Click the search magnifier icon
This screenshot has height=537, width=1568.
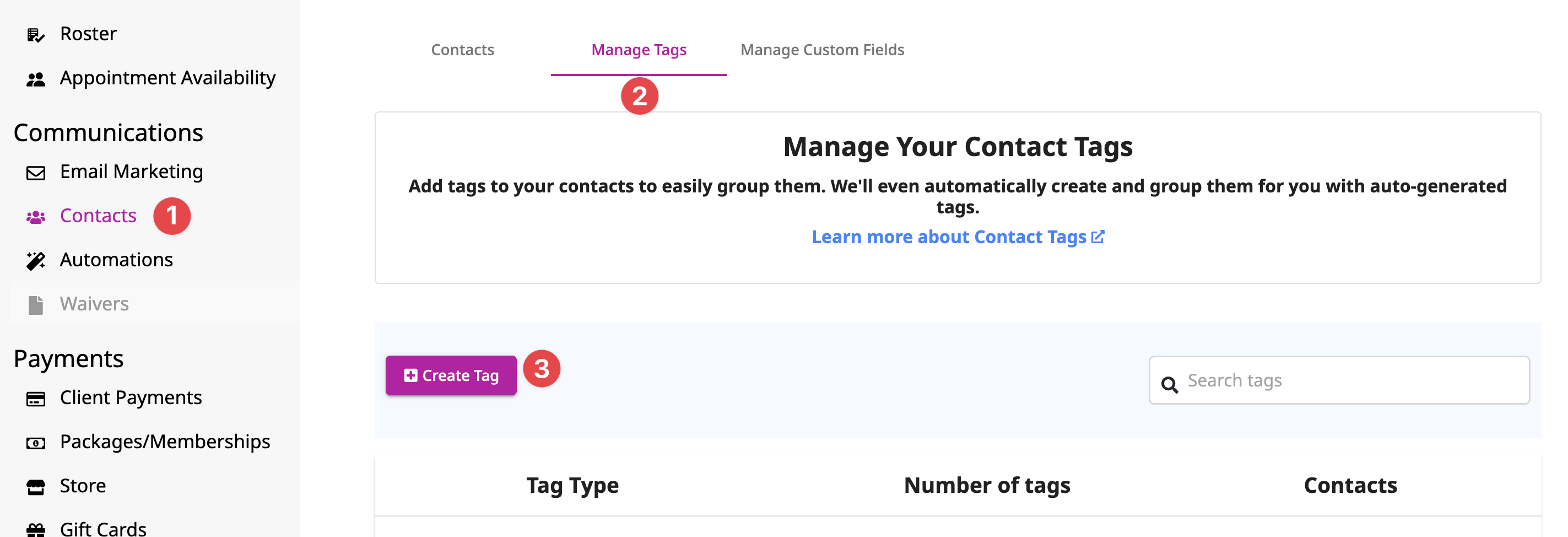[x=1169, y=384]
